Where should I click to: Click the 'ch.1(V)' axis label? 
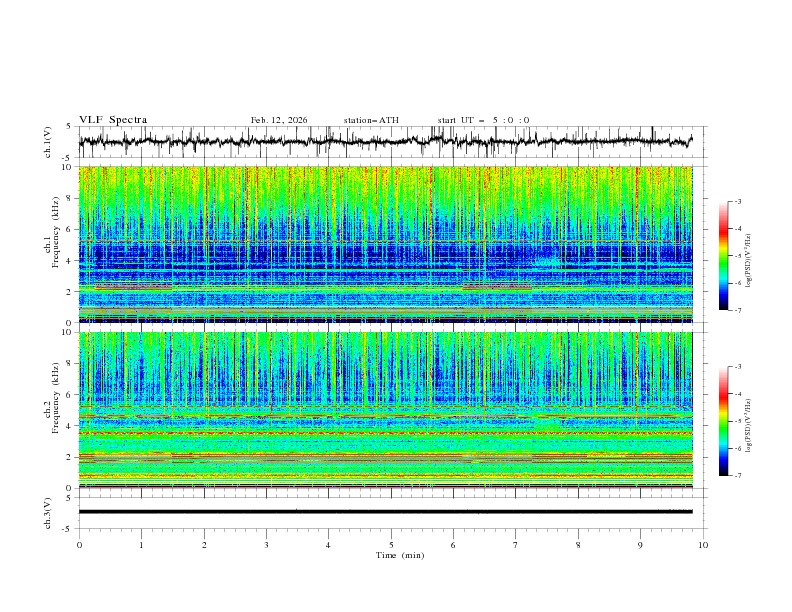click(48, 142)
